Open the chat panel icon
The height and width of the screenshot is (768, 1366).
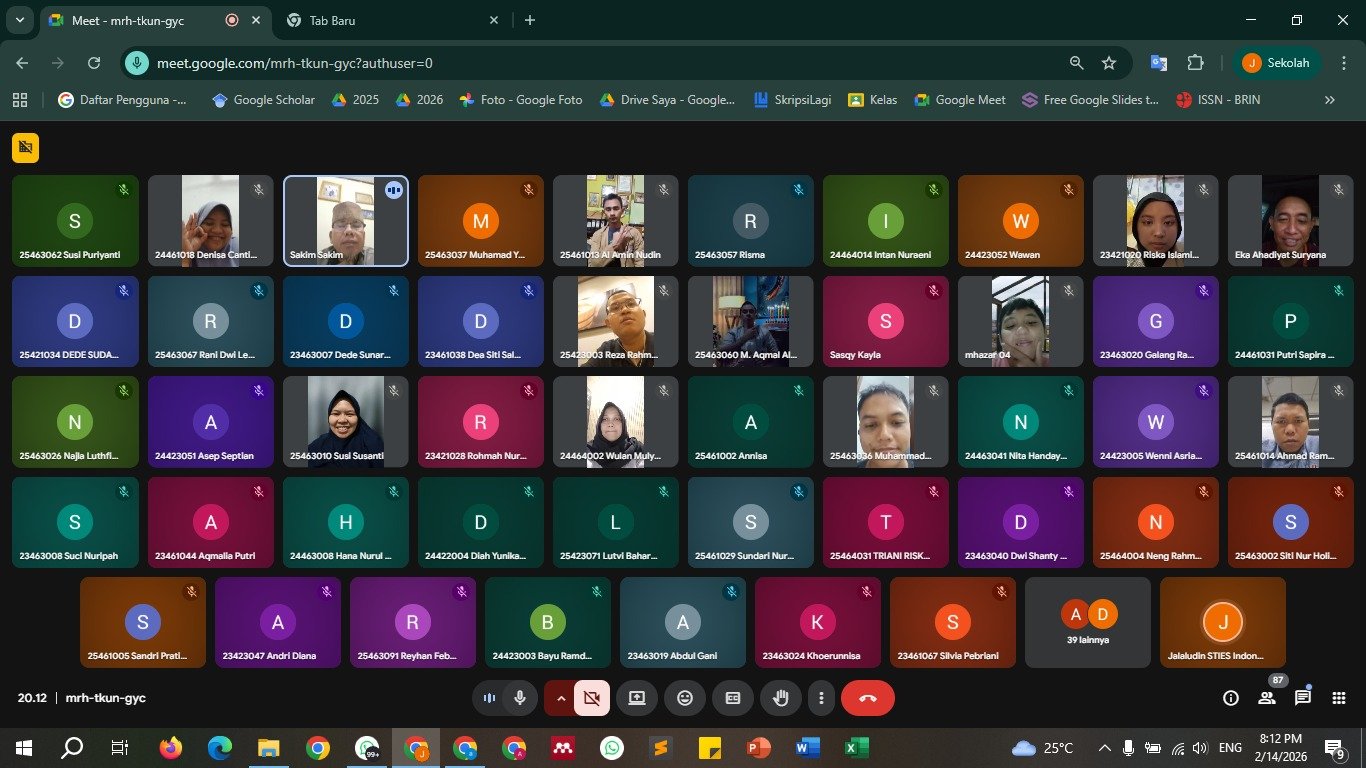pyautogui.click(x=1303, y=698)
